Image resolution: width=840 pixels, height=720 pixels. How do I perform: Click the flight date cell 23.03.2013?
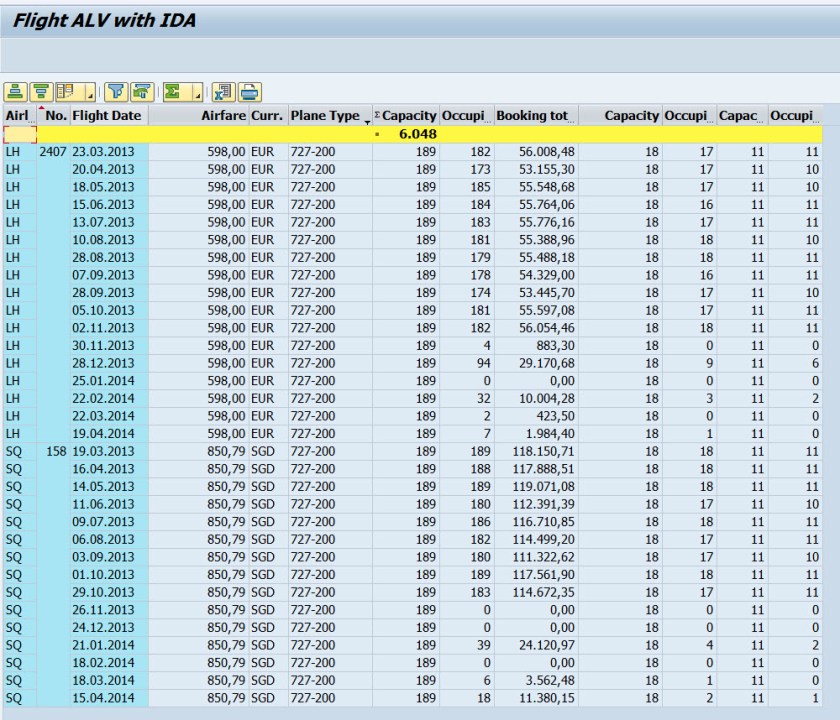(103, 152)
